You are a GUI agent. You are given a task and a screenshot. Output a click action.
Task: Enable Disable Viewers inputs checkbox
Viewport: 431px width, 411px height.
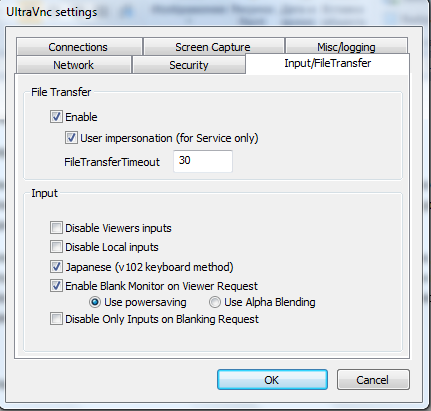(56, 228)
